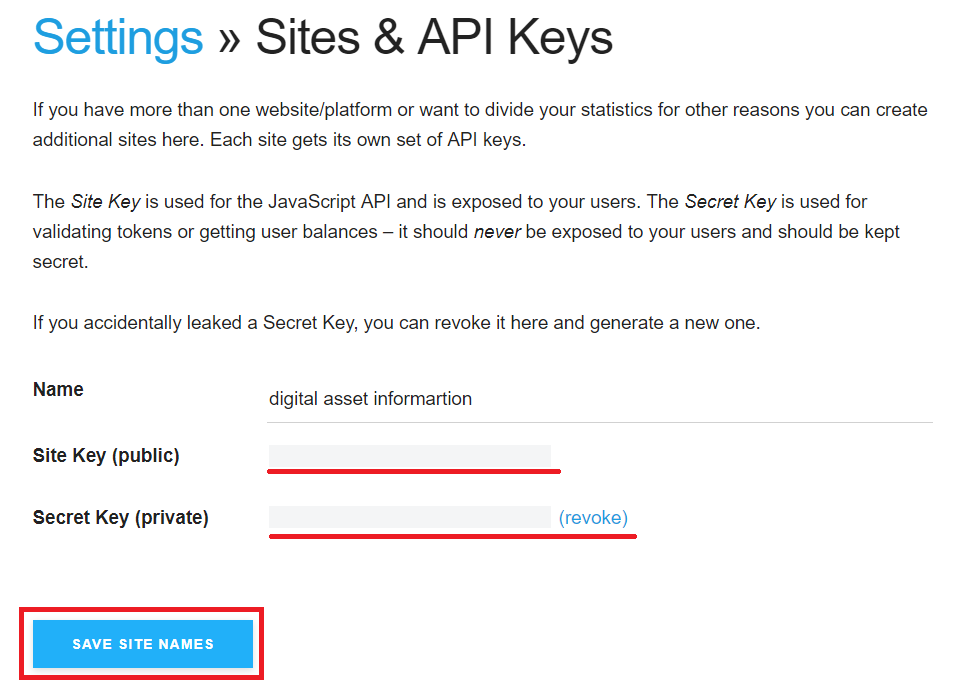Open the Settings breadcrumb link
This screenshot has height=697, width=977.
tap(118, 38)
